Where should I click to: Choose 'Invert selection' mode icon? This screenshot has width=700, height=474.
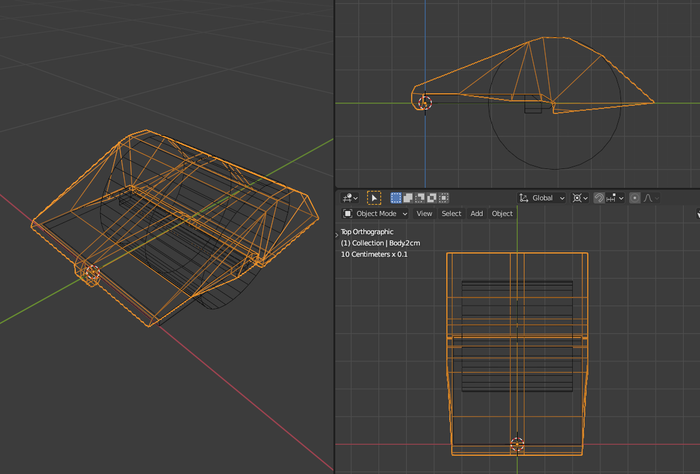point(432,198)
